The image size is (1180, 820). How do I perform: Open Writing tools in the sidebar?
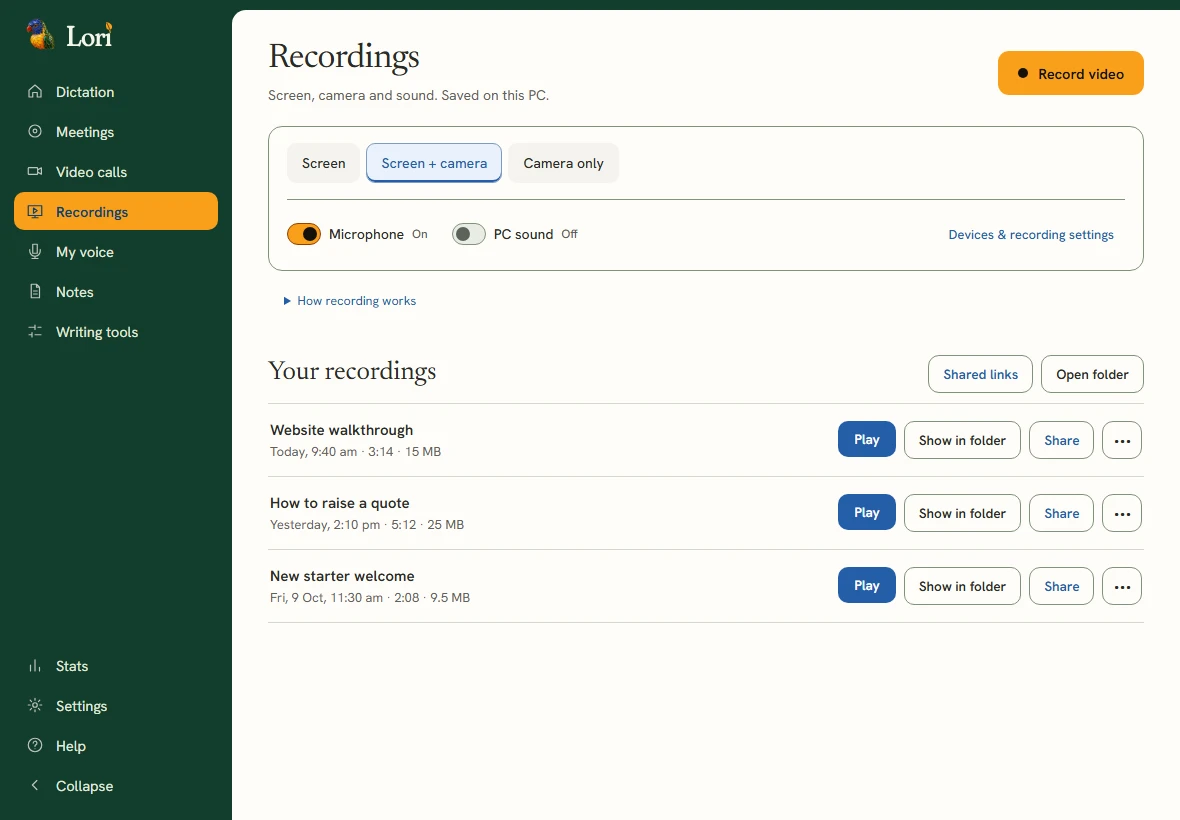[x=116, y=331]
